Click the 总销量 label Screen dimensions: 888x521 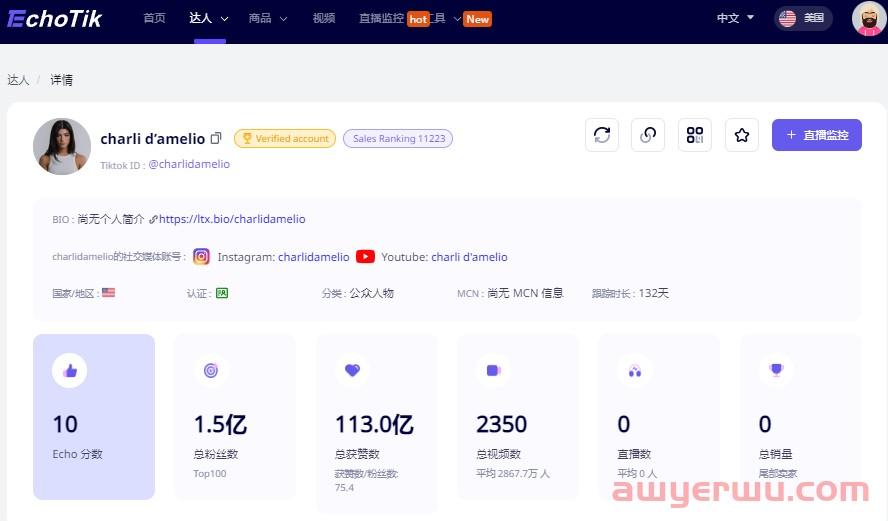[x=775, y=454]
